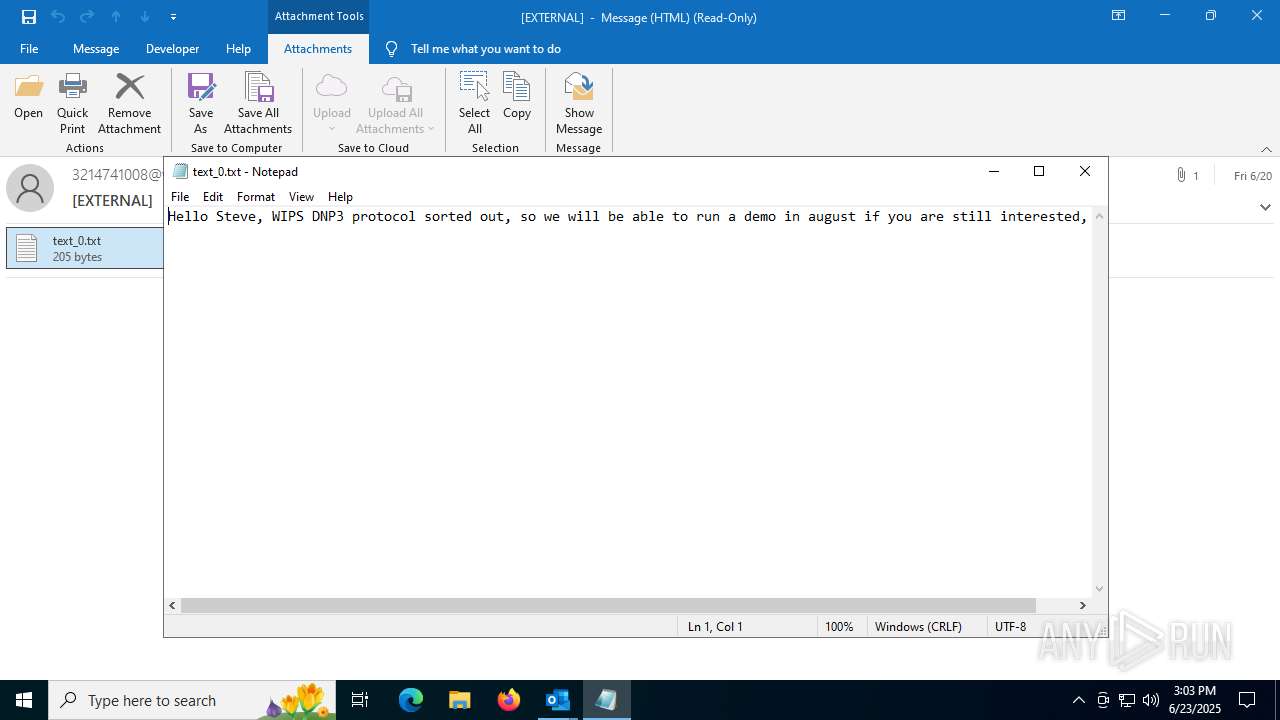The image size is (1280, 720).
Task: Click Save All Attachments button
Action: point(258,104)
